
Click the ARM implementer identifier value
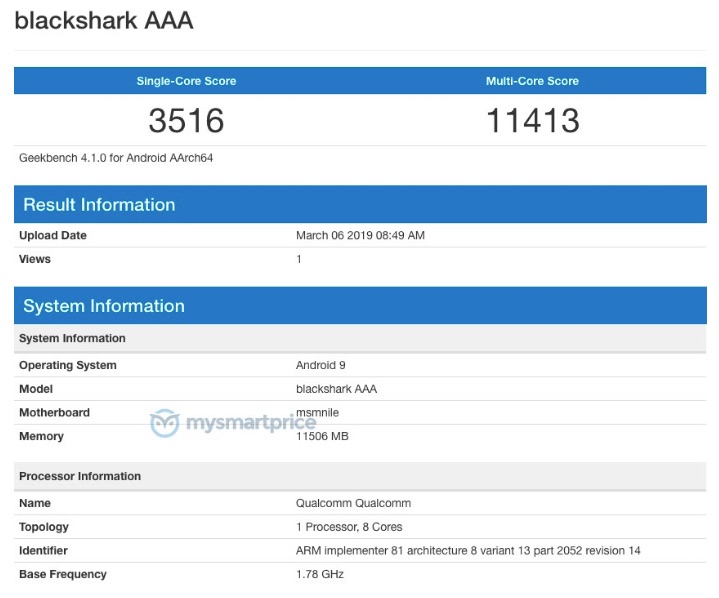click(468, 550)
